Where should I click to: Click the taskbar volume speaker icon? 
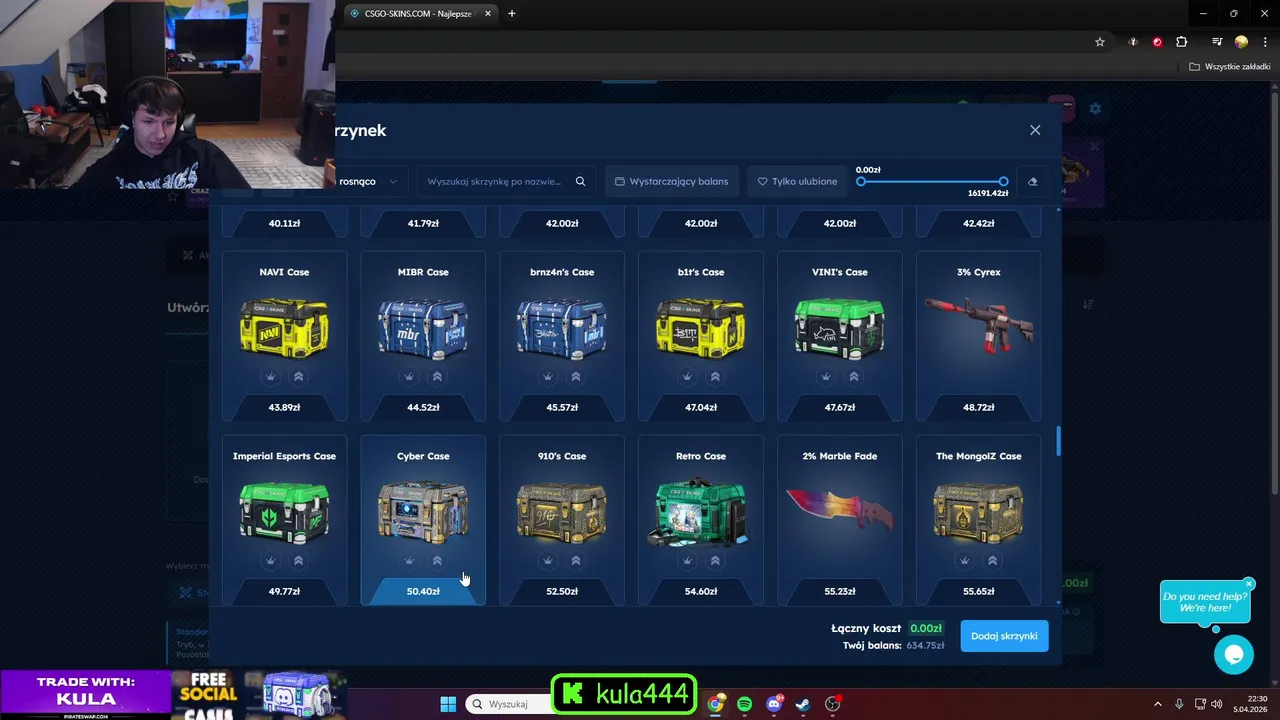[x=1216, y=704]
